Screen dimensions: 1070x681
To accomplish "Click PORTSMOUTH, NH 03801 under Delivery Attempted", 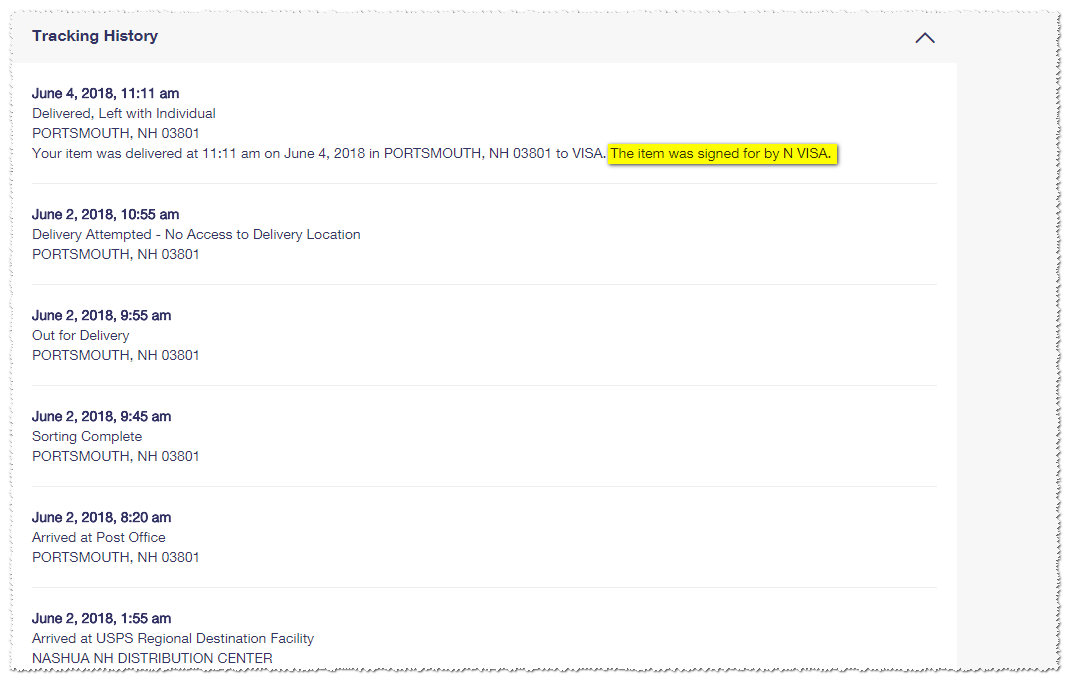I will [x=115, y=254].
